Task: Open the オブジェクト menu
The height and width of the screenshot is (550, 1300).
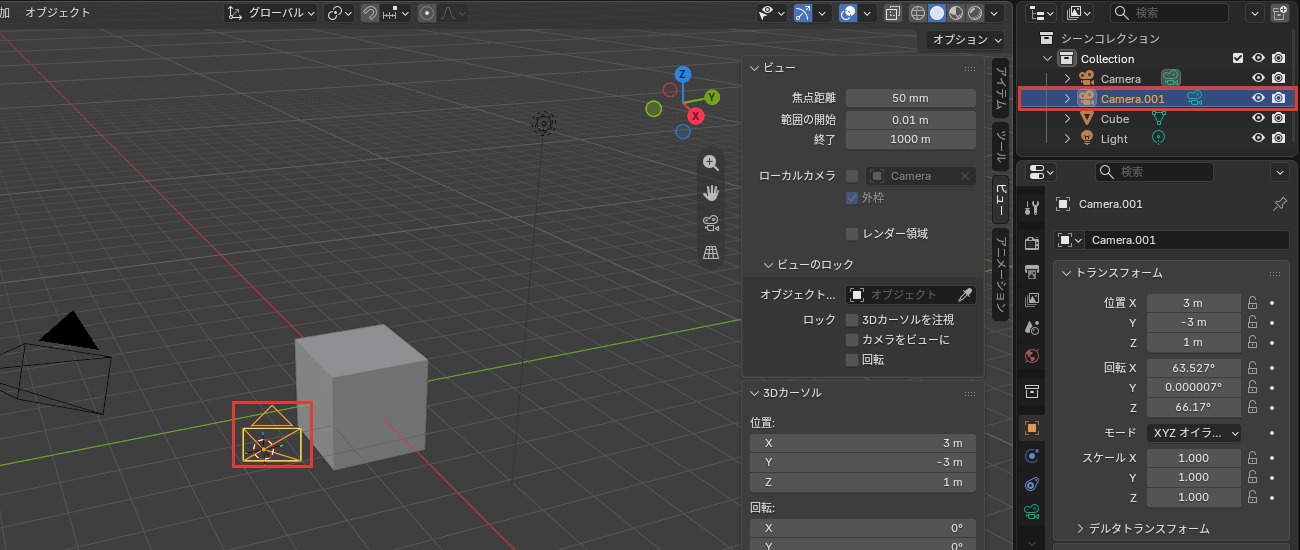Action: (57, 13)
